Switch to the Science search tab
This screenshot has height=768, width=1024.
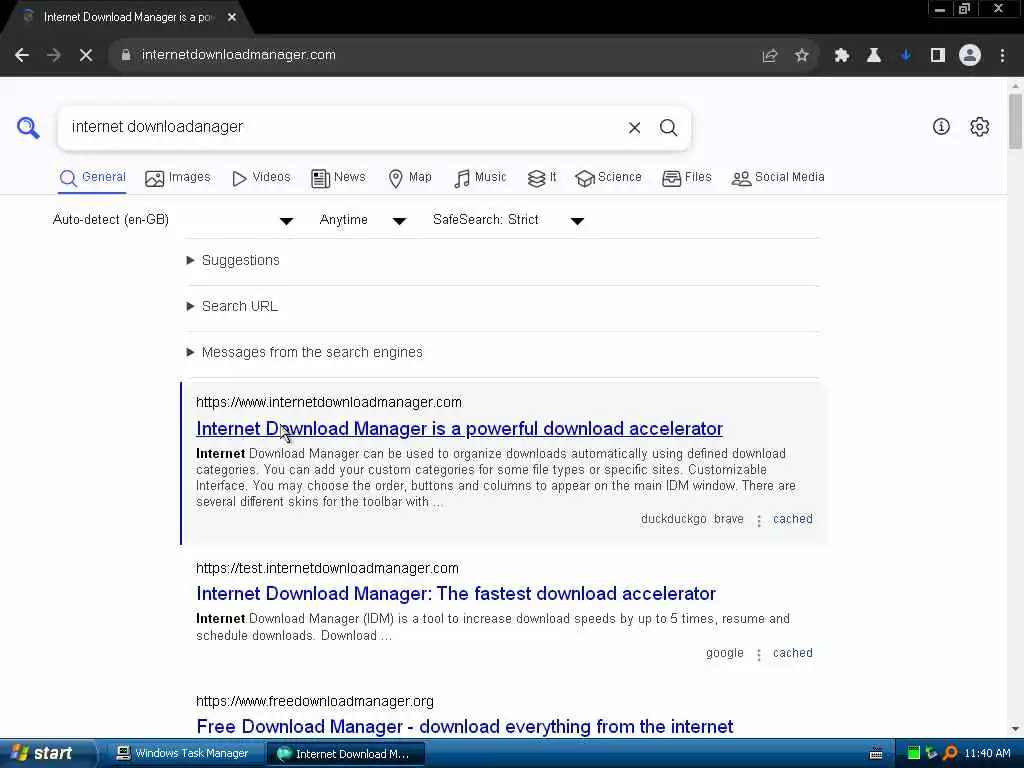point(609,178)
